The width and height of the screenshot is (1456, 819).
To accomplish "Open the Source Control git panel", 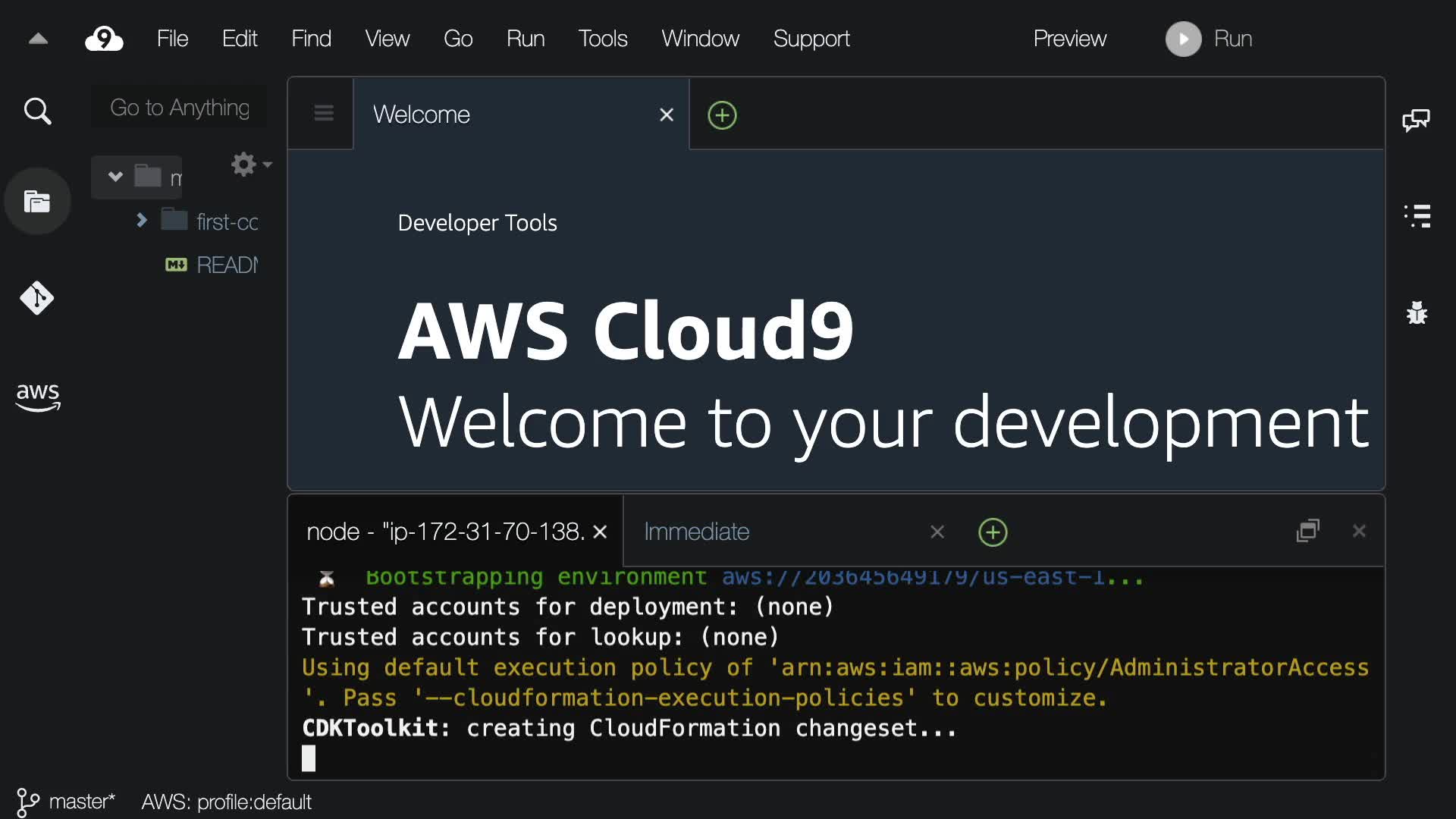I will (x=37, y=298).
